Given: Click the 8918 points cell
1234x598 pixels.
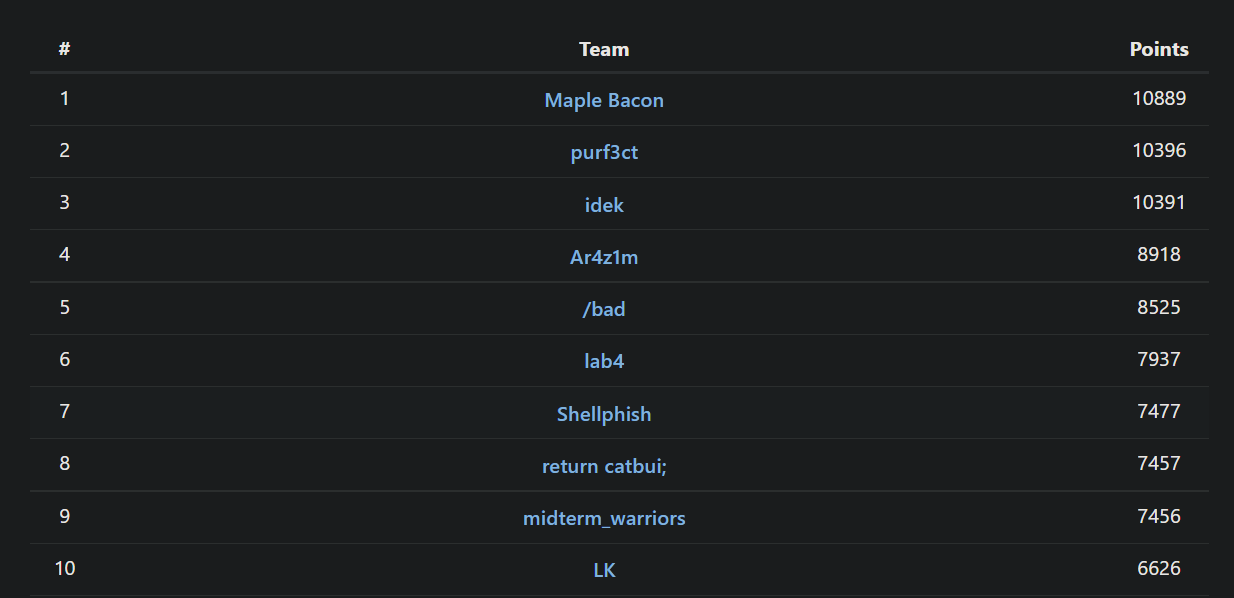Looking at the screenshot, I should 1159,254.
